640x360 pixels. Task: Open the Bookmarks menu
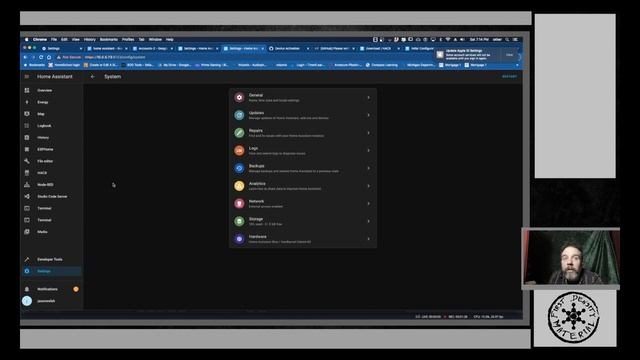[x=109, y=40]
